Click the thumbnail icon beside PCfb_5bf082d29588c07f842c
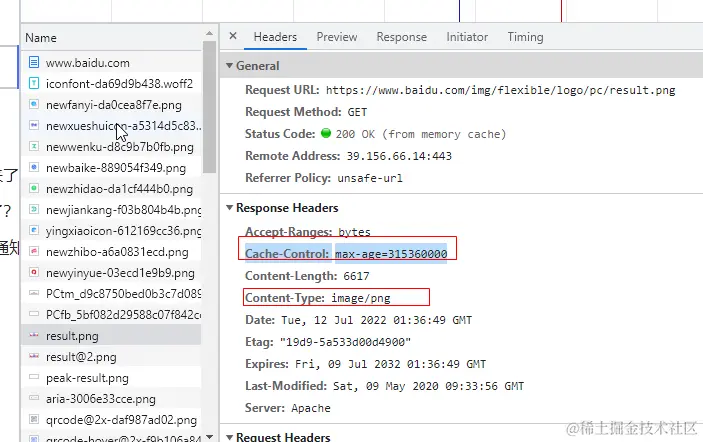This screenshot has height=442, width=703. (x=34, y=314)
